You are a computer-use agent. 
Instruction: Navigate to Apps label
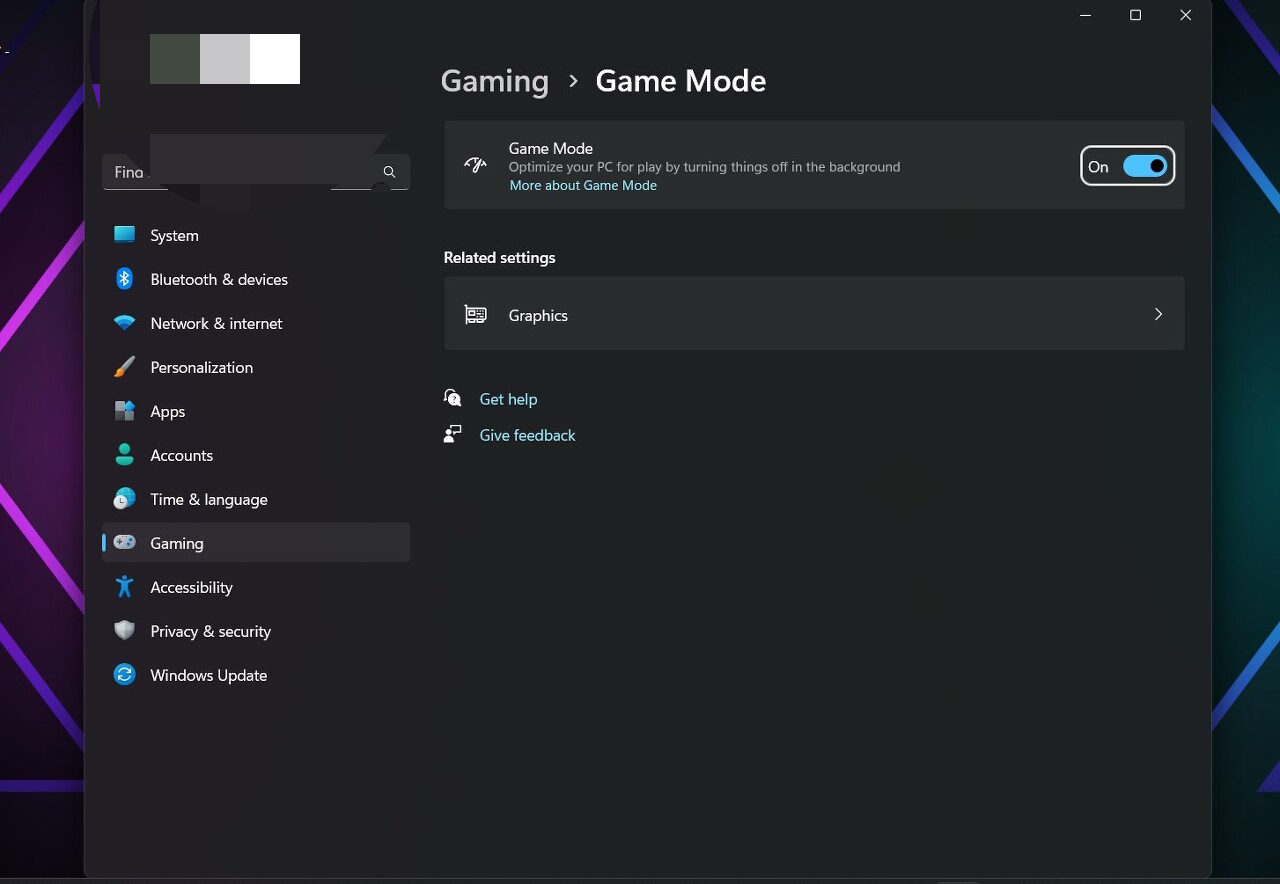[167, 412]
